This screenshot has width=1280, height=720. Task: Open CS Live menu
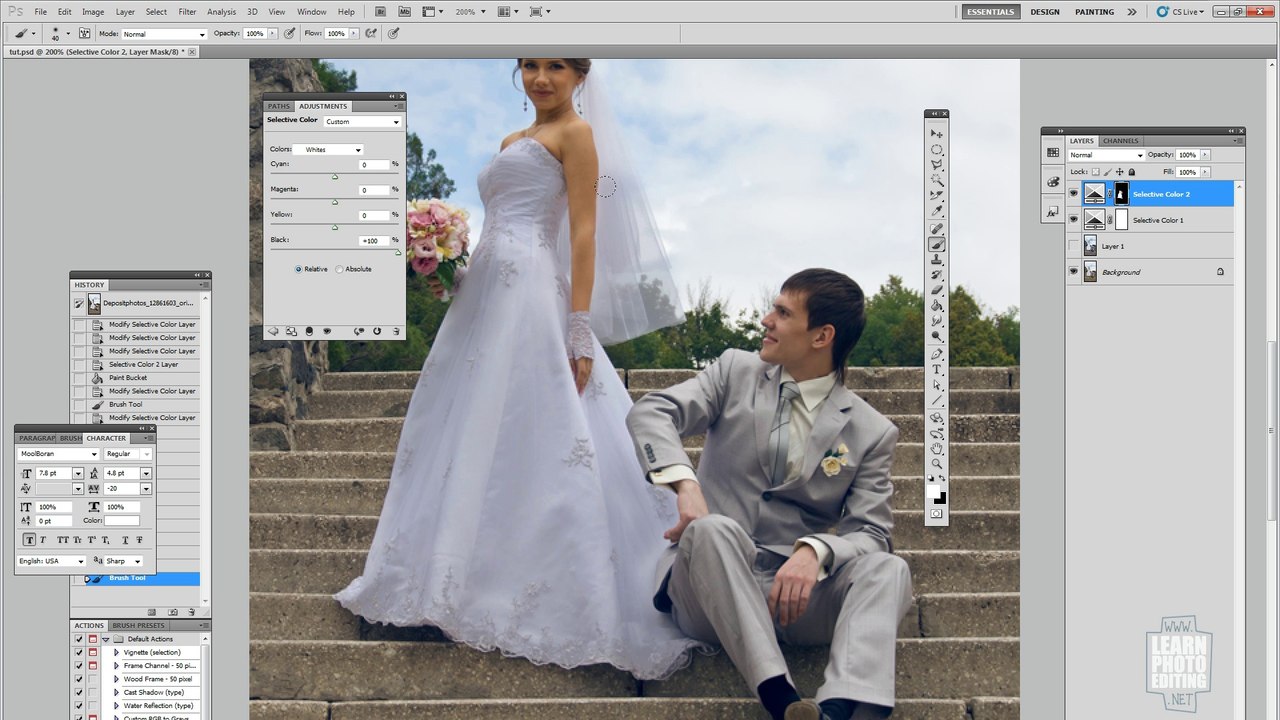(1182, 12)
